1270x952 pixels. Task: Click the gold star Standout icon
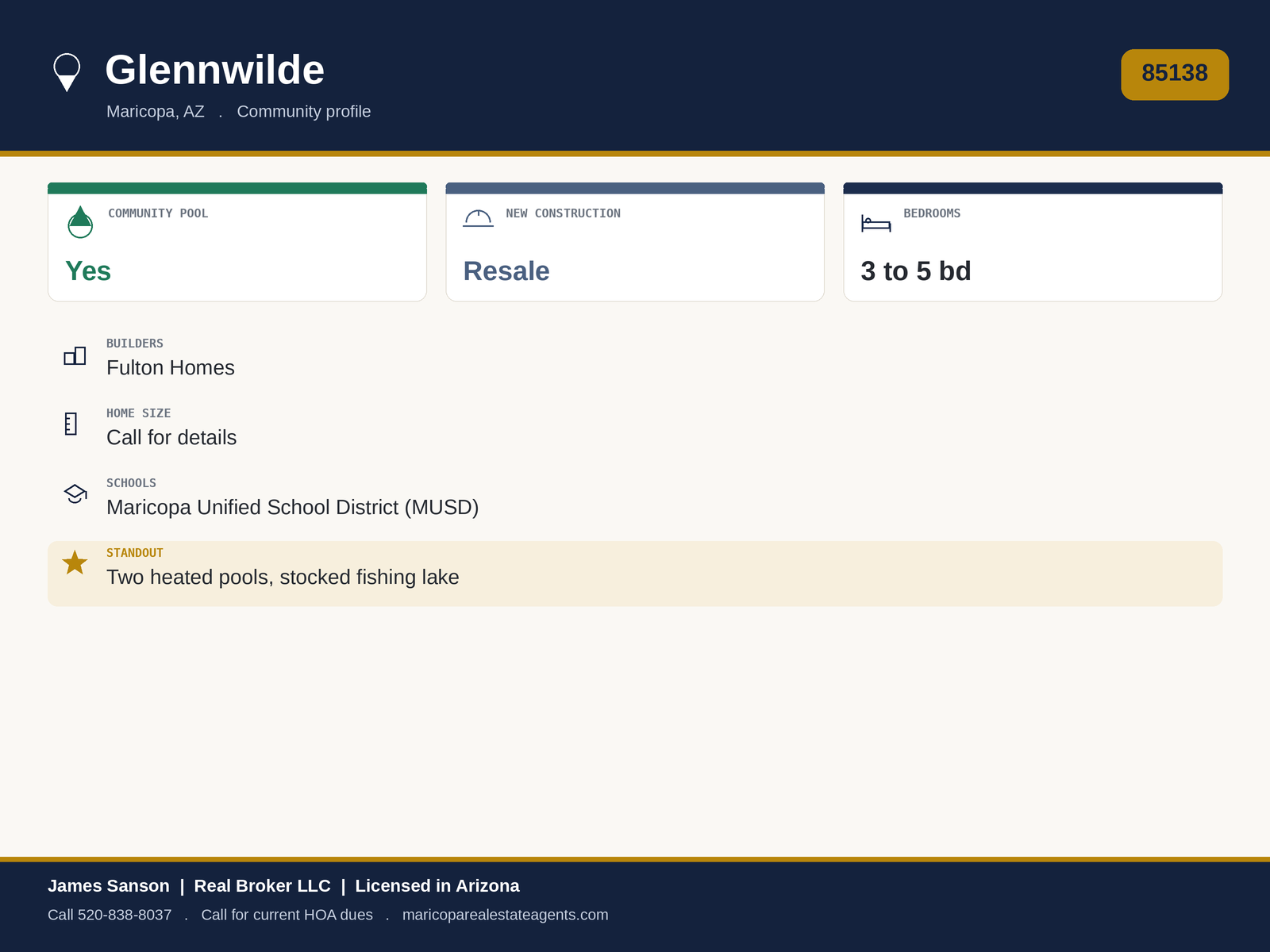[75, 562]
